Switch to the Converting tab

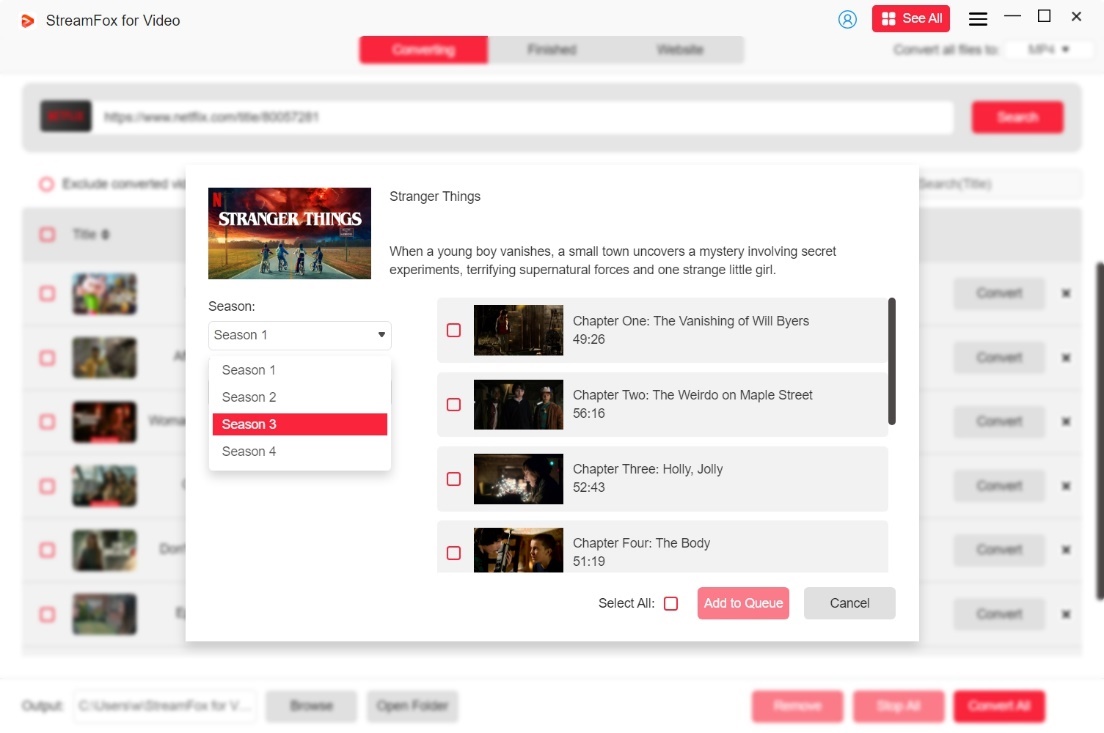click(423, 50)
